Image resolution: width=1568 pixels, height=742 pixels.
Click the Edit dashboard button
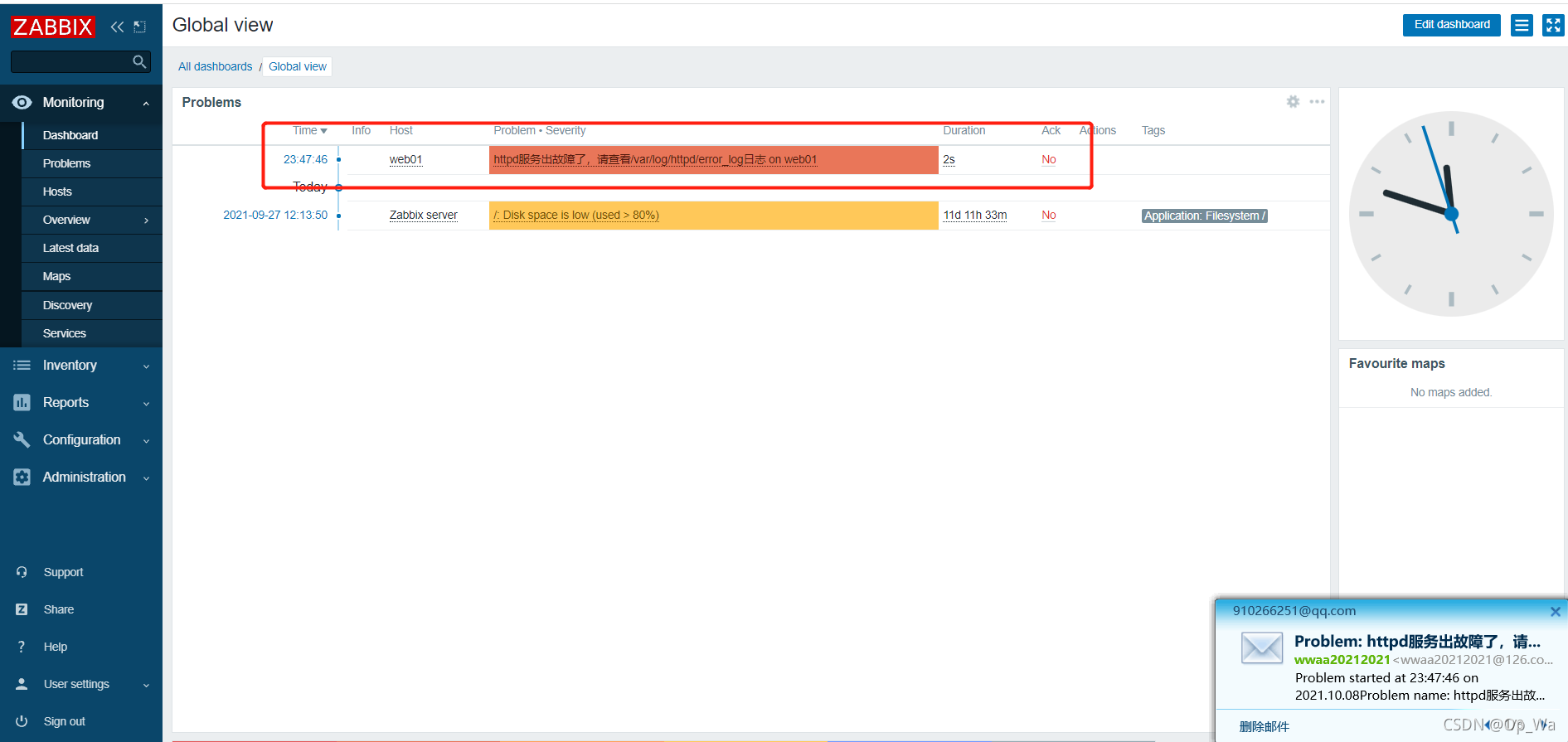(x=1452, y=25)
